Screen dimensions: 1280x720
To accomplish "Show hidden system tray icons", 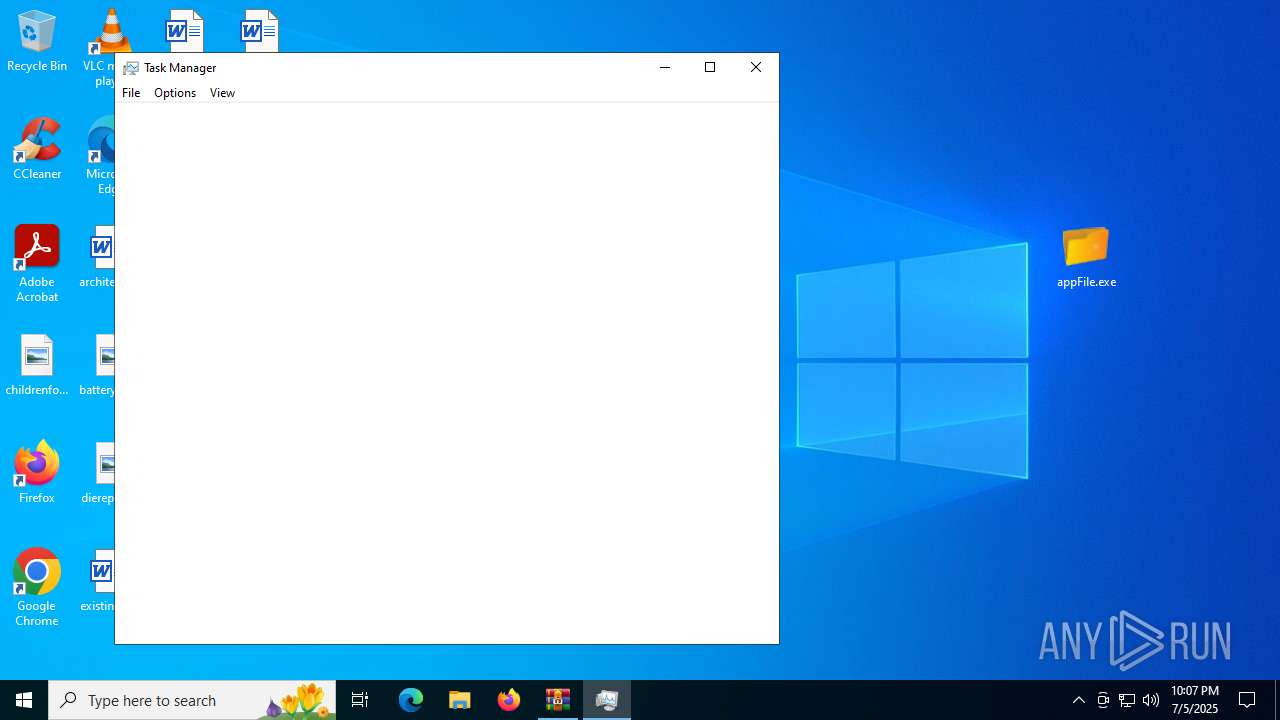I will click(1079, 700).
